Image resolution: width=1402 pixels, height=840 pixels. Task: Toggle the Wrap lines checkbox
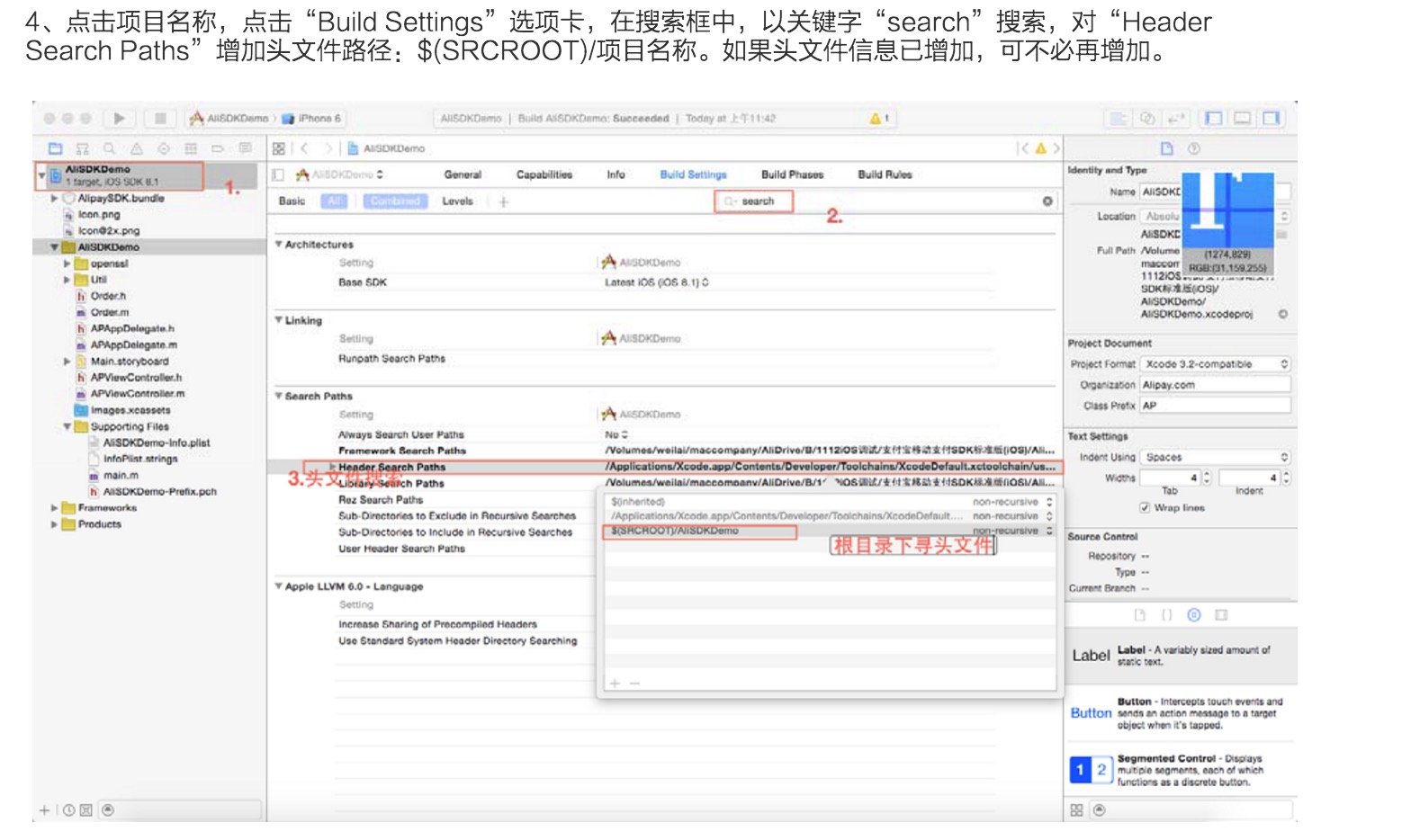coord(1145,508)
